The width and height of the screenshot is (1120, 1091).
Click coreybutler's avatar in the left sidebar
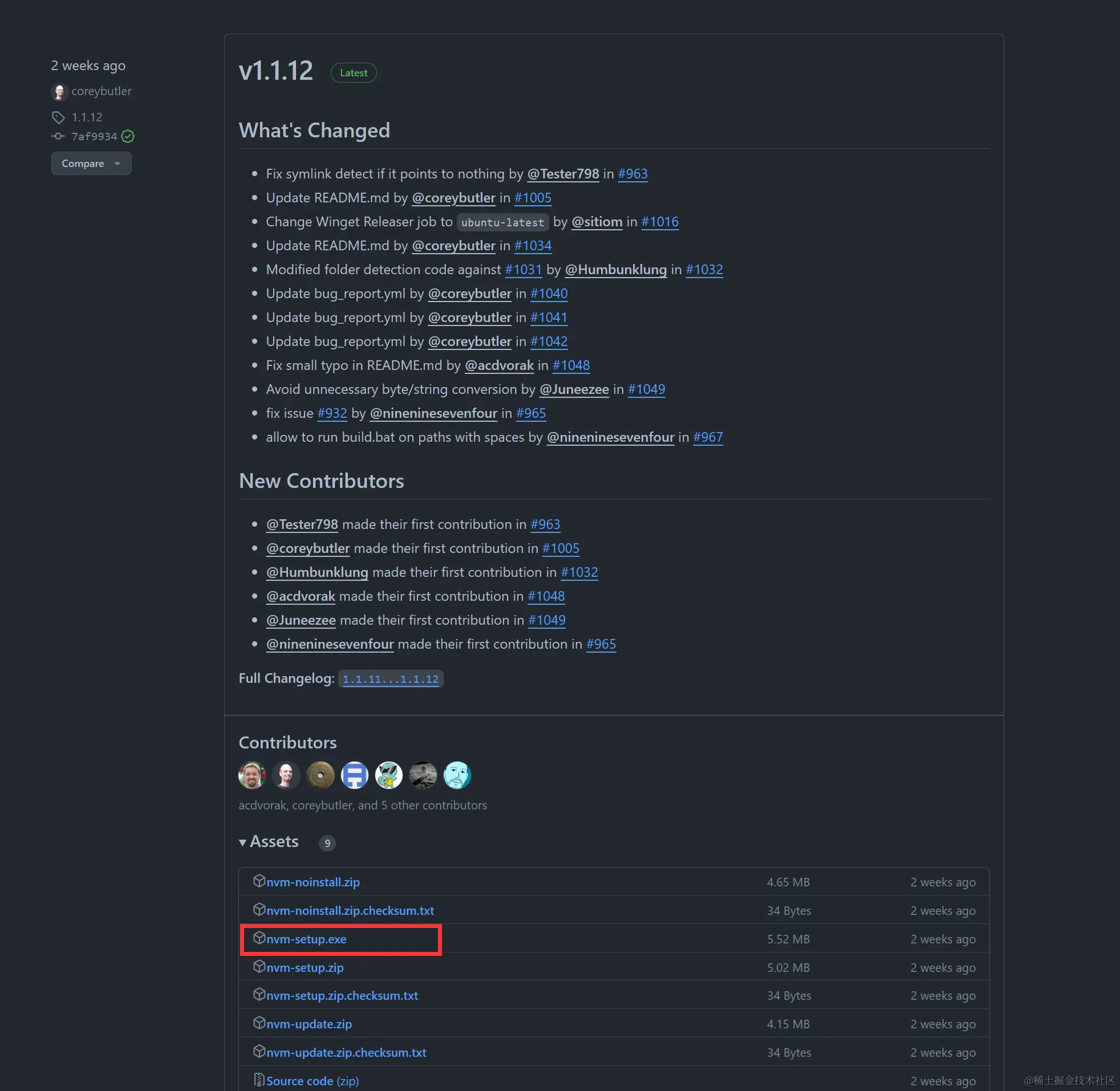tap(60, 92)
